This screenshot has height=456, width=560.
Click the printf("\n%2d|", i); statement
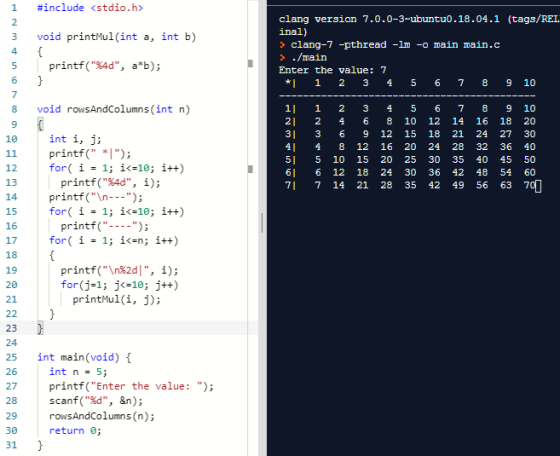point(119,270)
